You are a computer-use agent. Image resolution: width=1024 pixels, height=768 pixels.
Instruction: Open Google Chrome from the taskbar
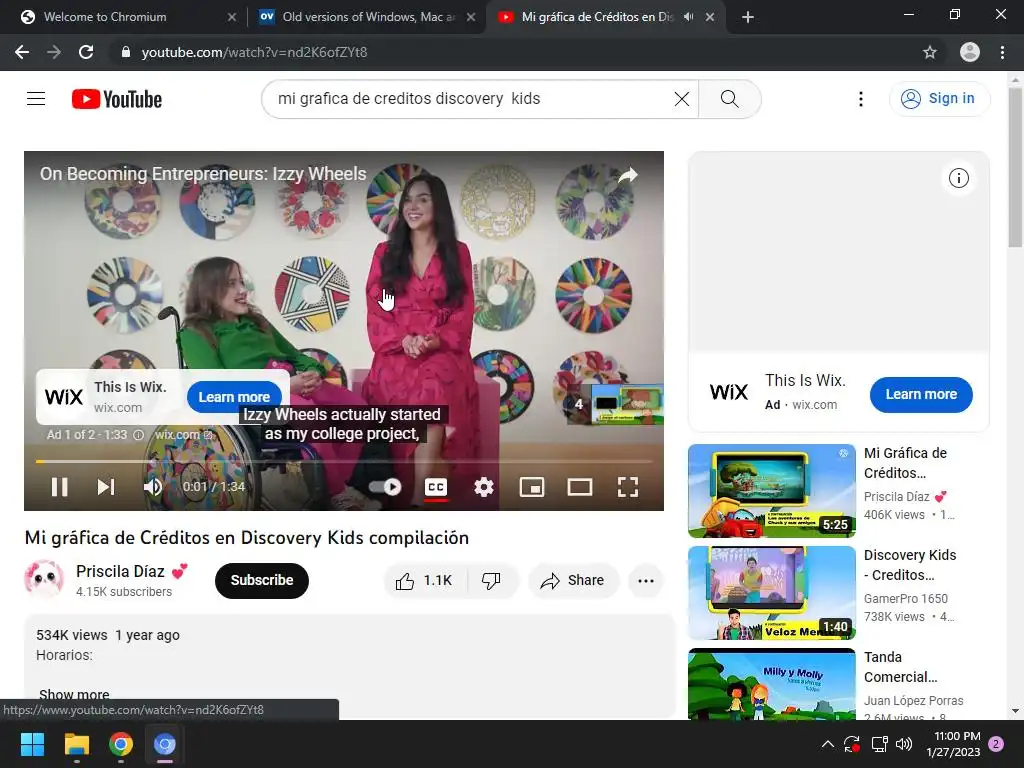(121, 744)
